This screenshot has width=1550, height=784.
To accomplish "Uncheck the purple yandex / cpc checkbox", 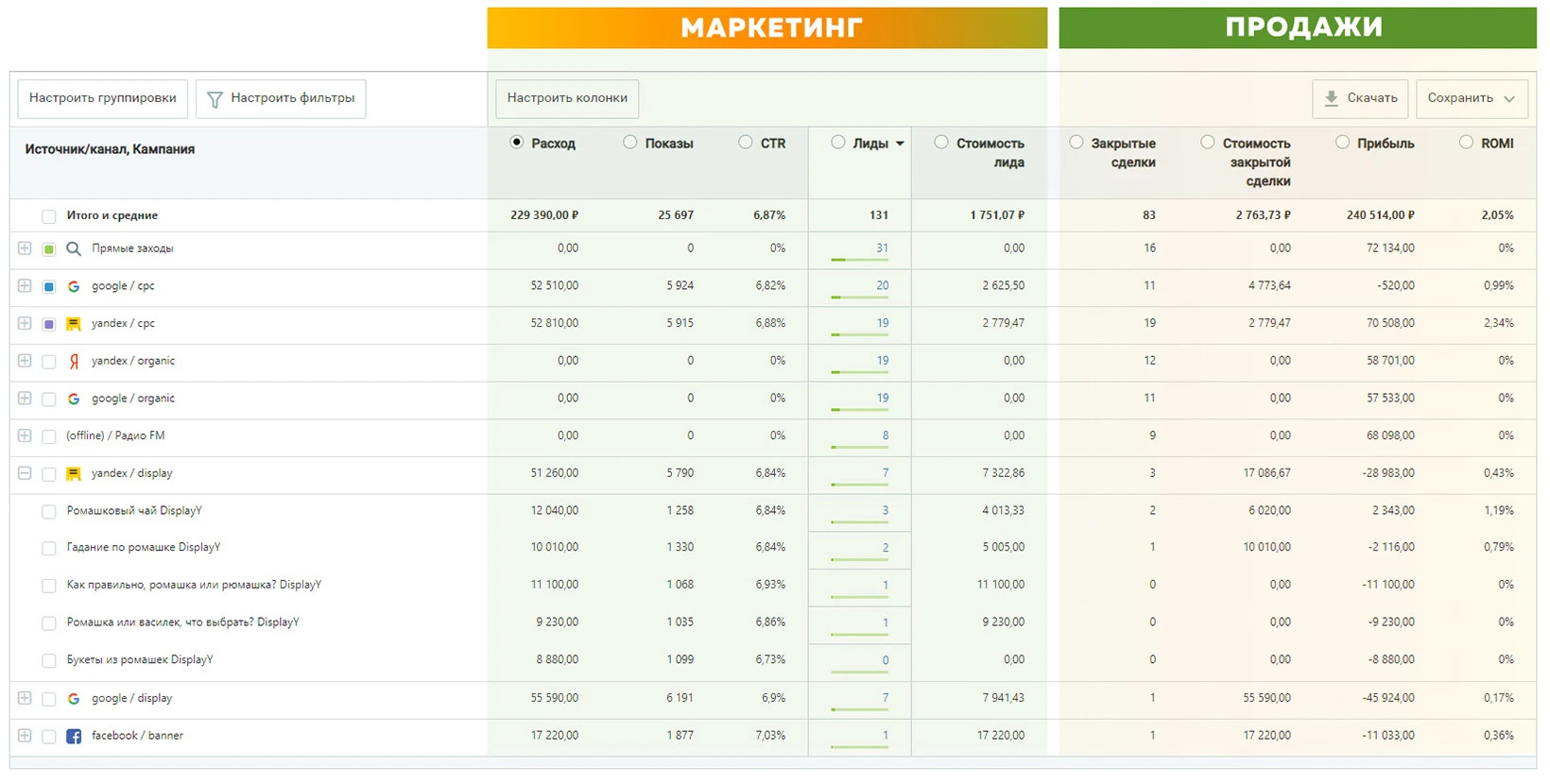I will [49, 324].
